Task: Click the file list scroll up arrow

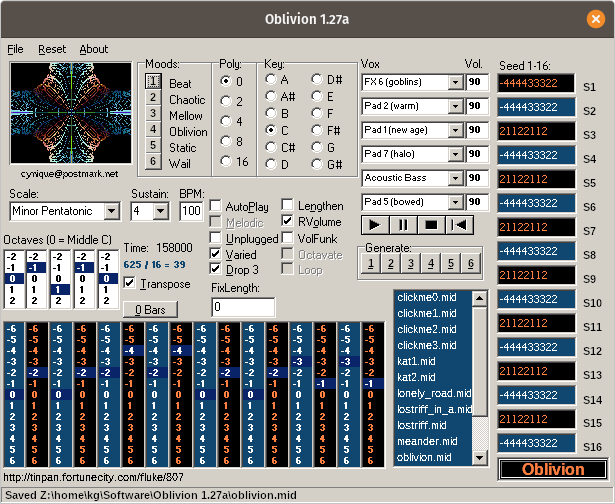Action: (480, 298)
